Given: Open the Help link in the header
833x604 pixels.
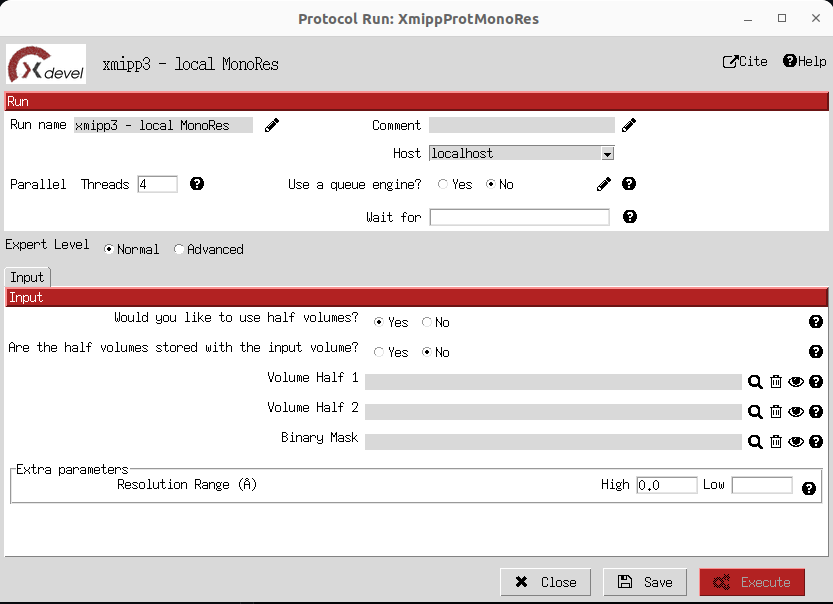Looking at the screenshot, I should 803,61.
